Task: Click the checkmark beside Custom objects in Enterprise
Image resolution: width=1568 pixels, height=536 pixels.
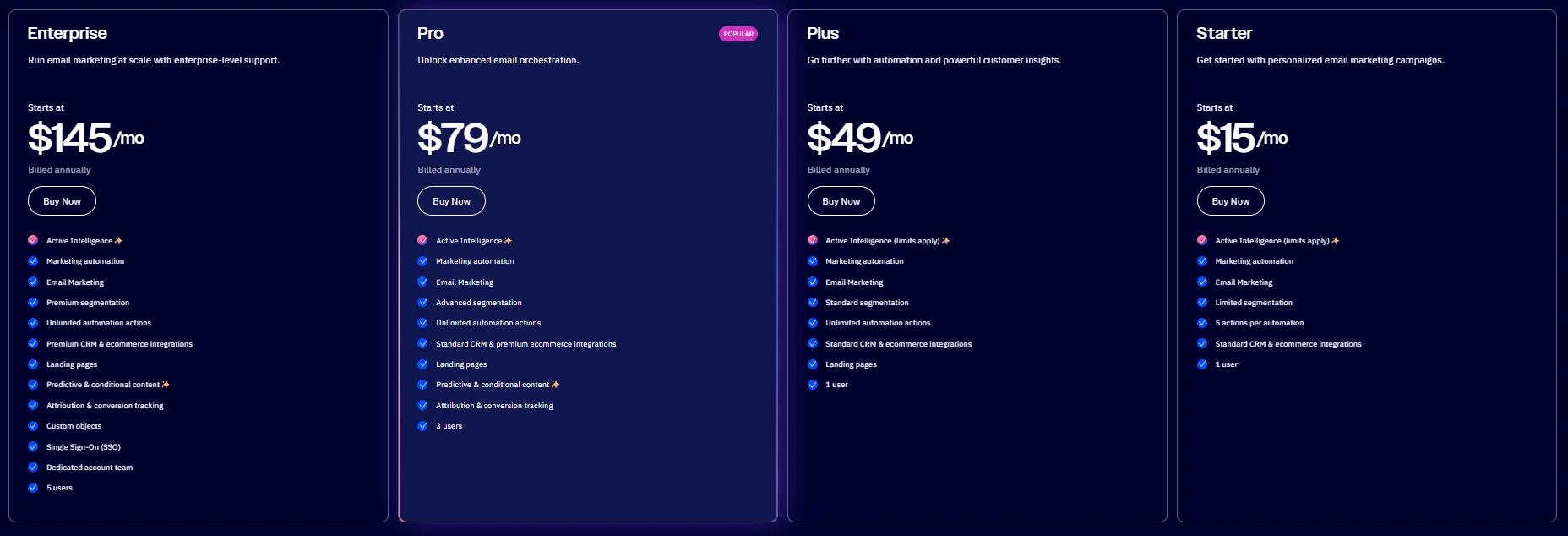Action: point(32,425)
